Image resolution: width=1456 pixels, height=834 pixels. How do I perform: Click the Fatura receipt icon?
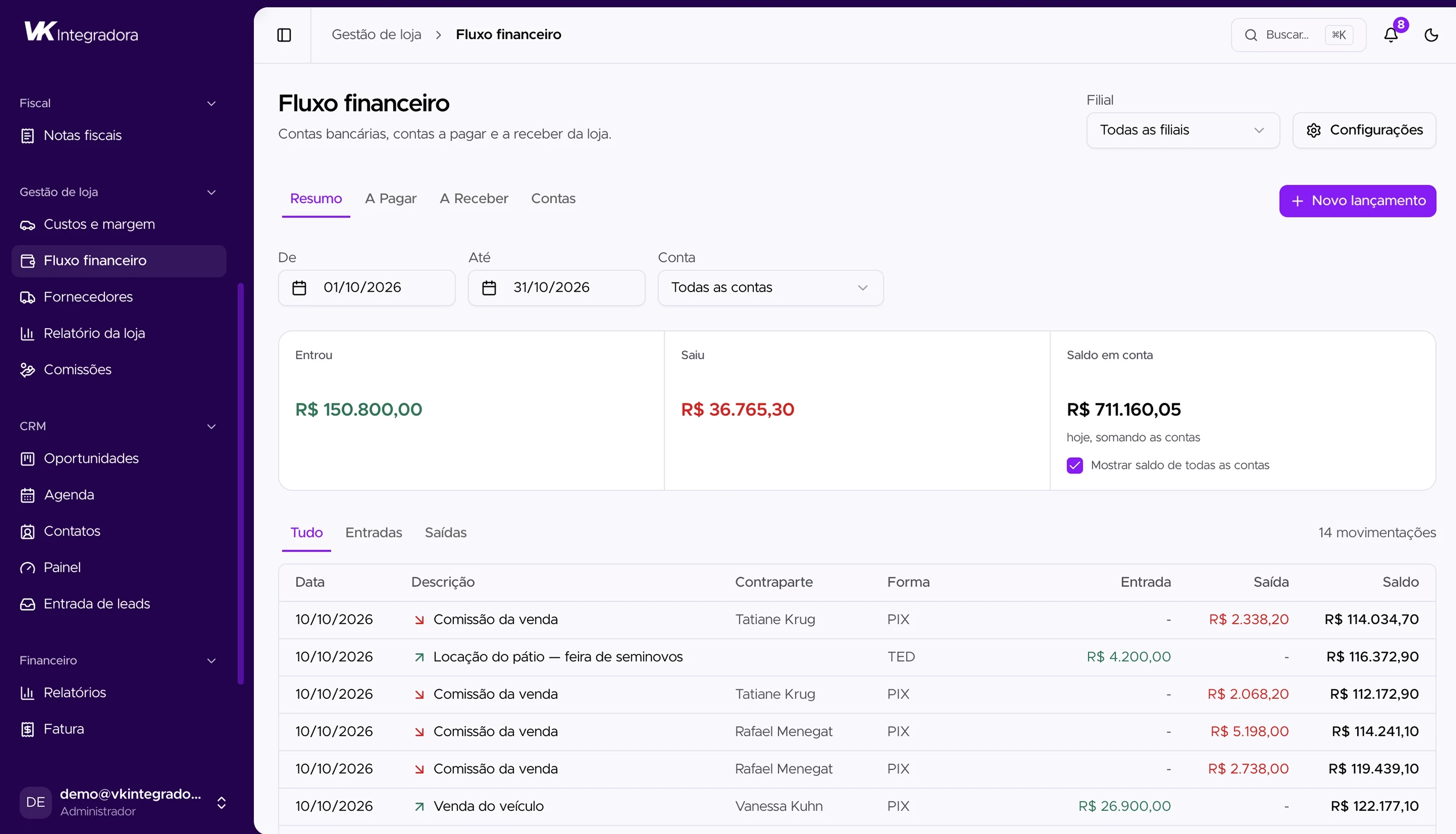point(27,729)
